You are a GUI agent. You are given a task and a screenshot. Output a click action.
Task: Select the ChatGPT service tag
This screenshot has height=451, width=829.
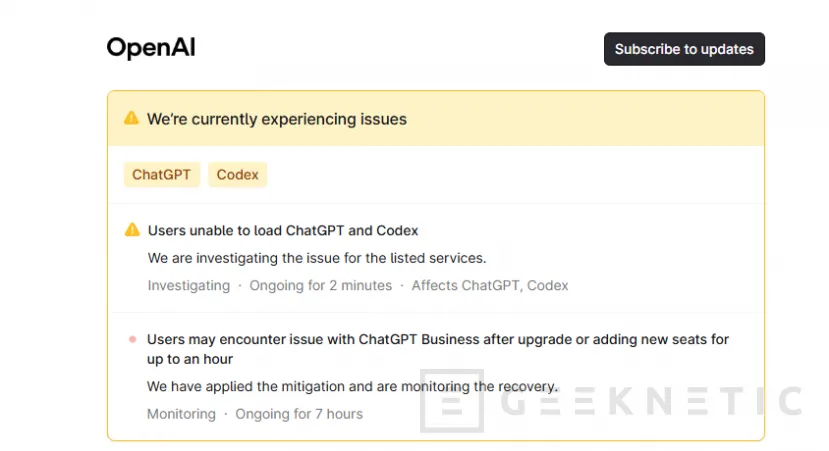tap(161, 174)
